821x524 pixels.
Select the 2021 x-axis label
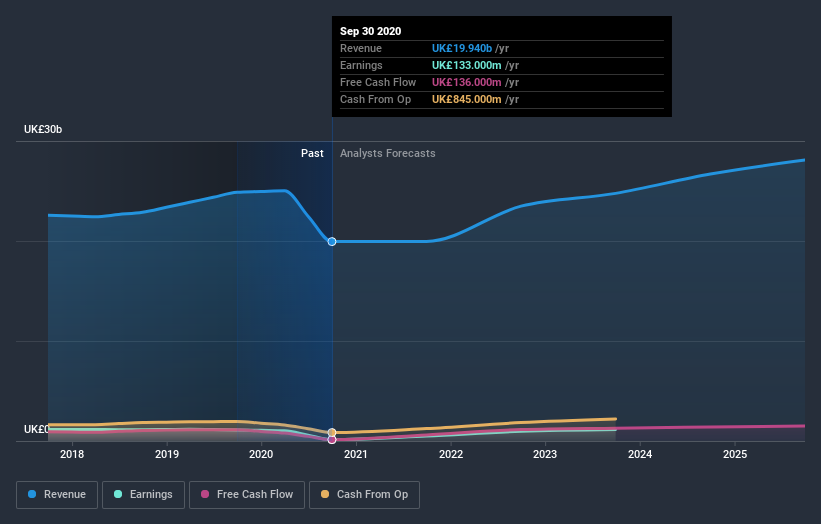356,454
